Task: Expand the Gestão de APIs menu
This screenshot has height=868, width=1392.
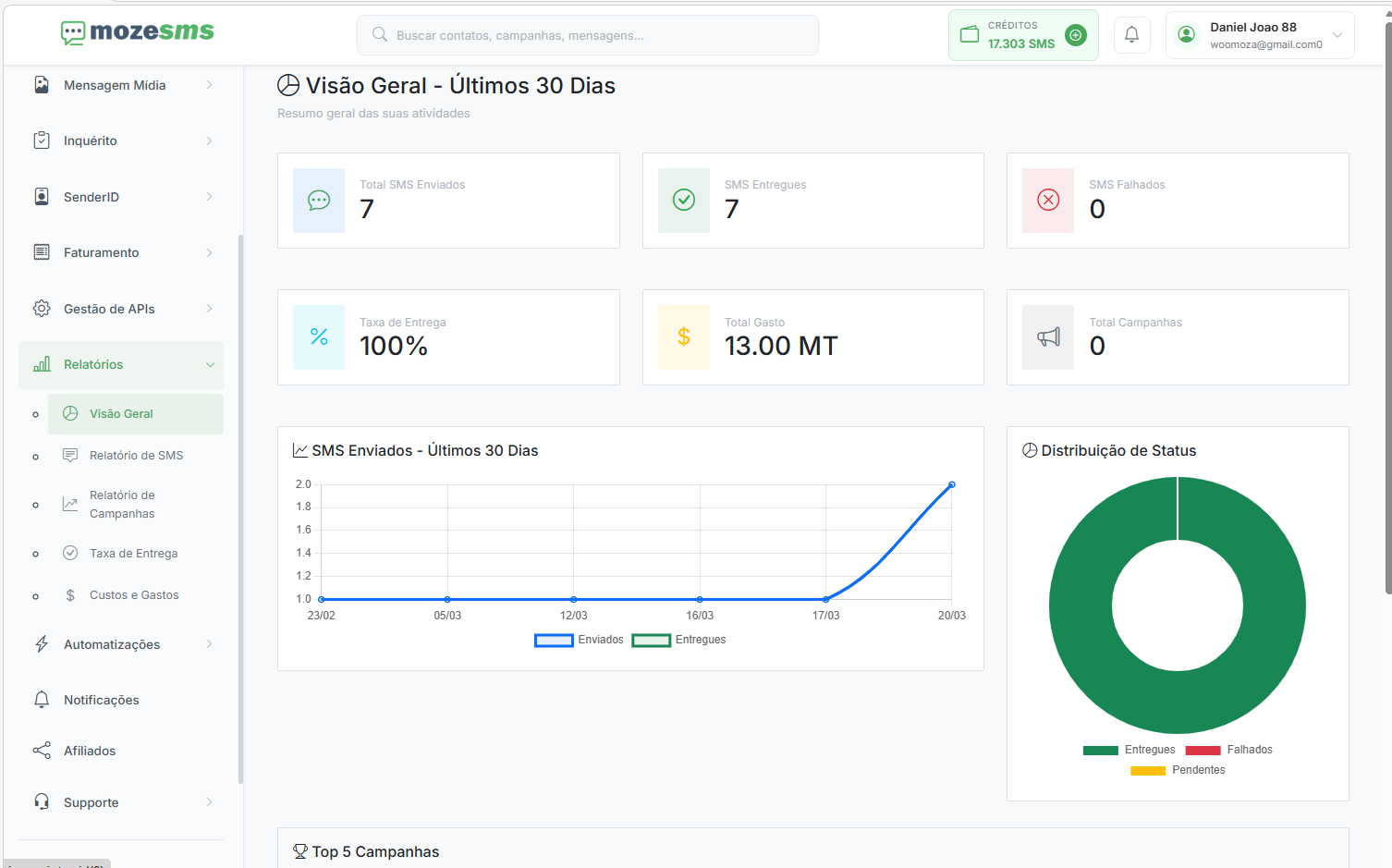Action: pyautogui.click(x=121, y=309)
